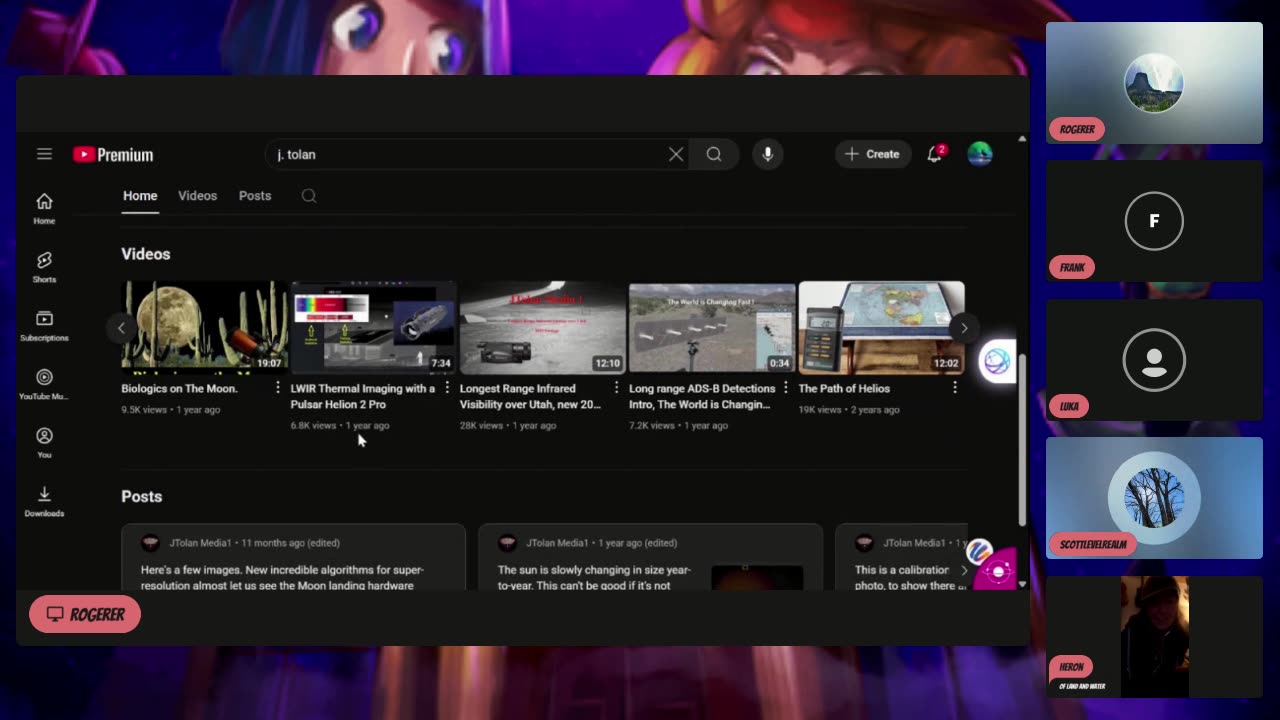Open the account avatar menu
Viewport: 1280px width, 720px height.
(x=980, y=154)
